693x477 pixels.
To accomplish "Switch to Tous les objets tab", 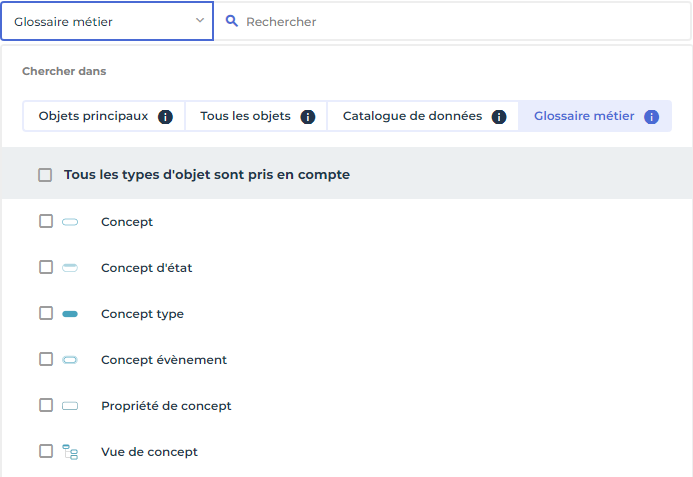I will pyautogui.click(x=245, y=116).
